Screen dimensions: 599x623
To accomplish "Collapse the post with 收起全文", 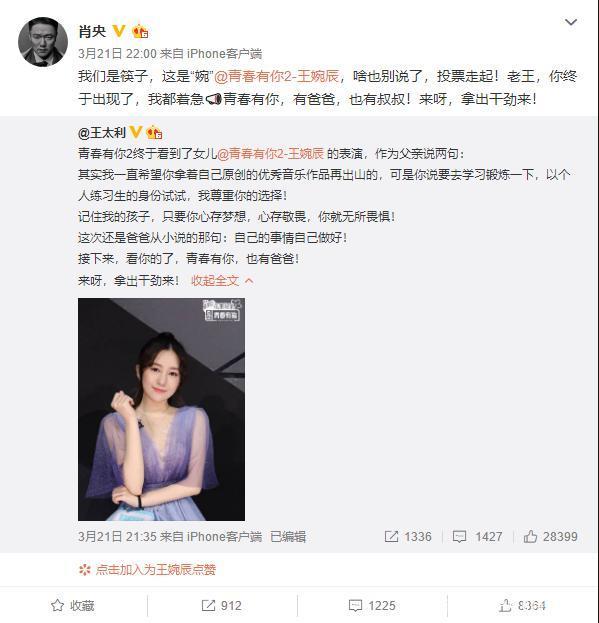I will pyautogui.click(x=222, y=281).
